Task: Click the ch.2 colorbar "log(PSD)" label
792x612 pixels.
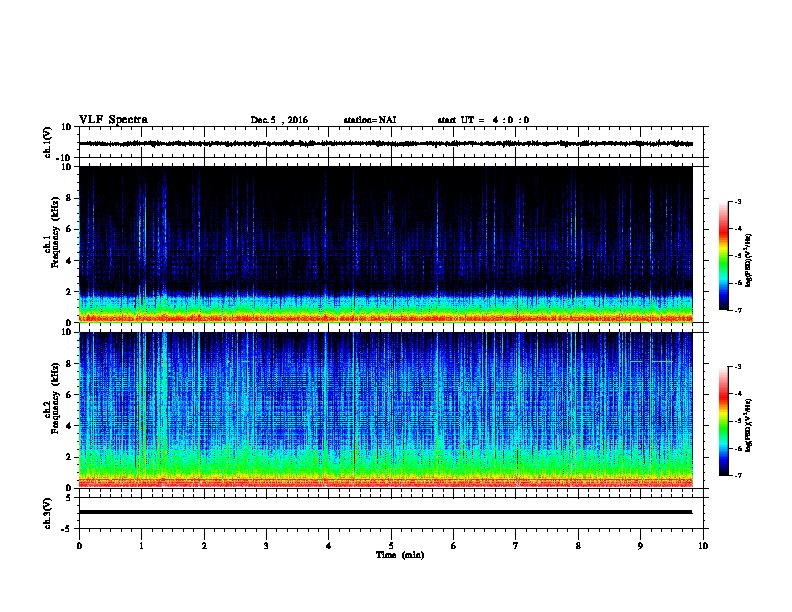Action: 749,425
